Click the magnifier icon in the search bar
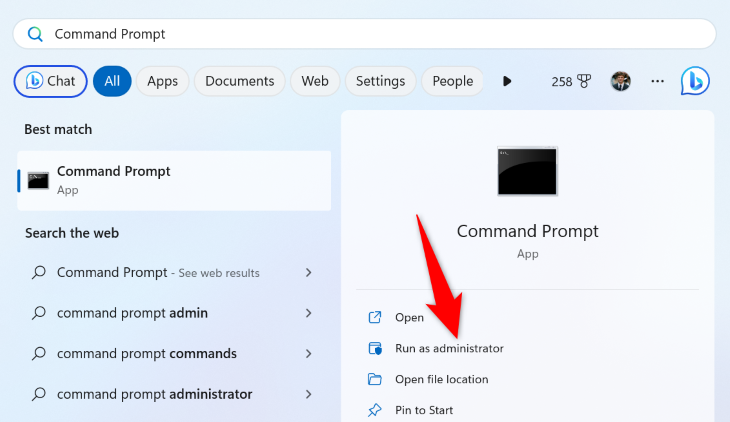The width and height of the screenshot is (730, 422). 35,34
